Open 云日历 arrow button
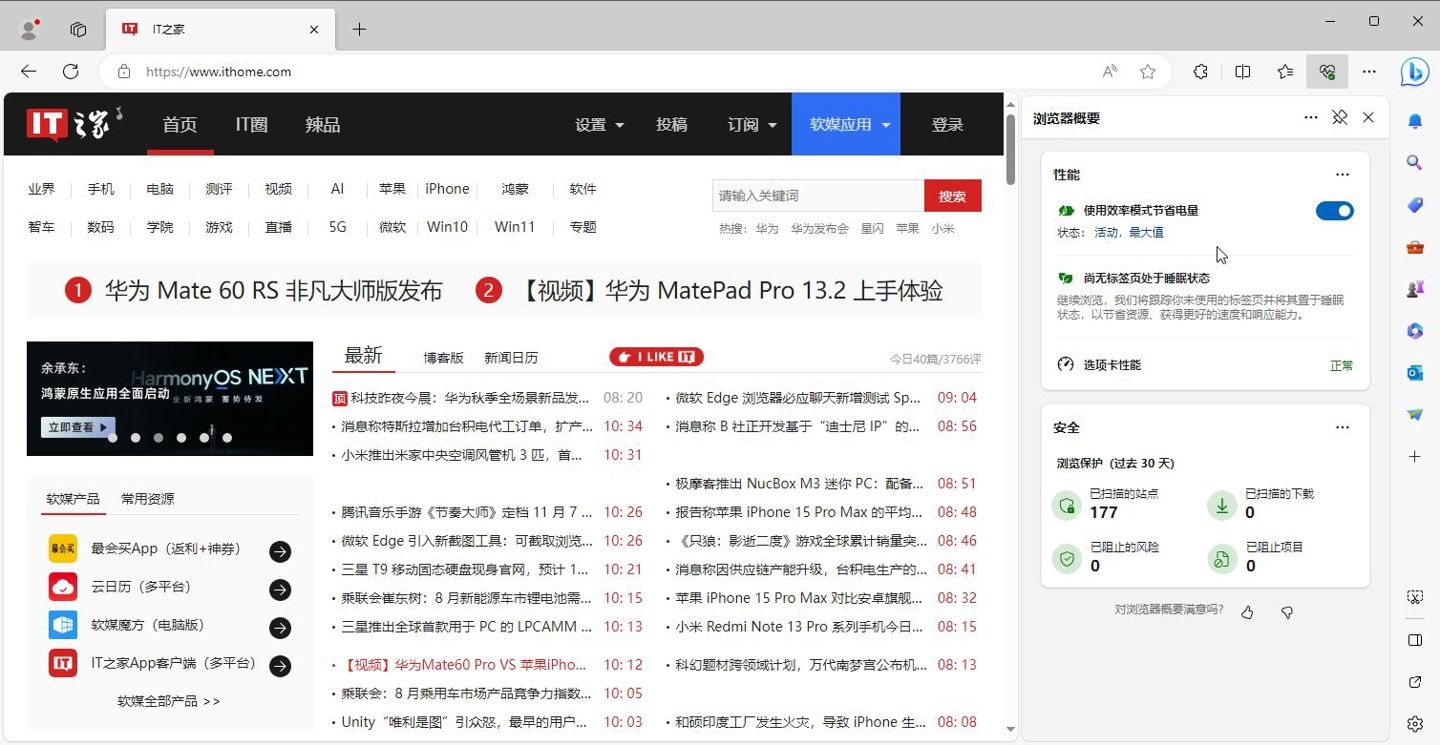Viewport: 1440px width, 745px height. click(x=280, y=589)
